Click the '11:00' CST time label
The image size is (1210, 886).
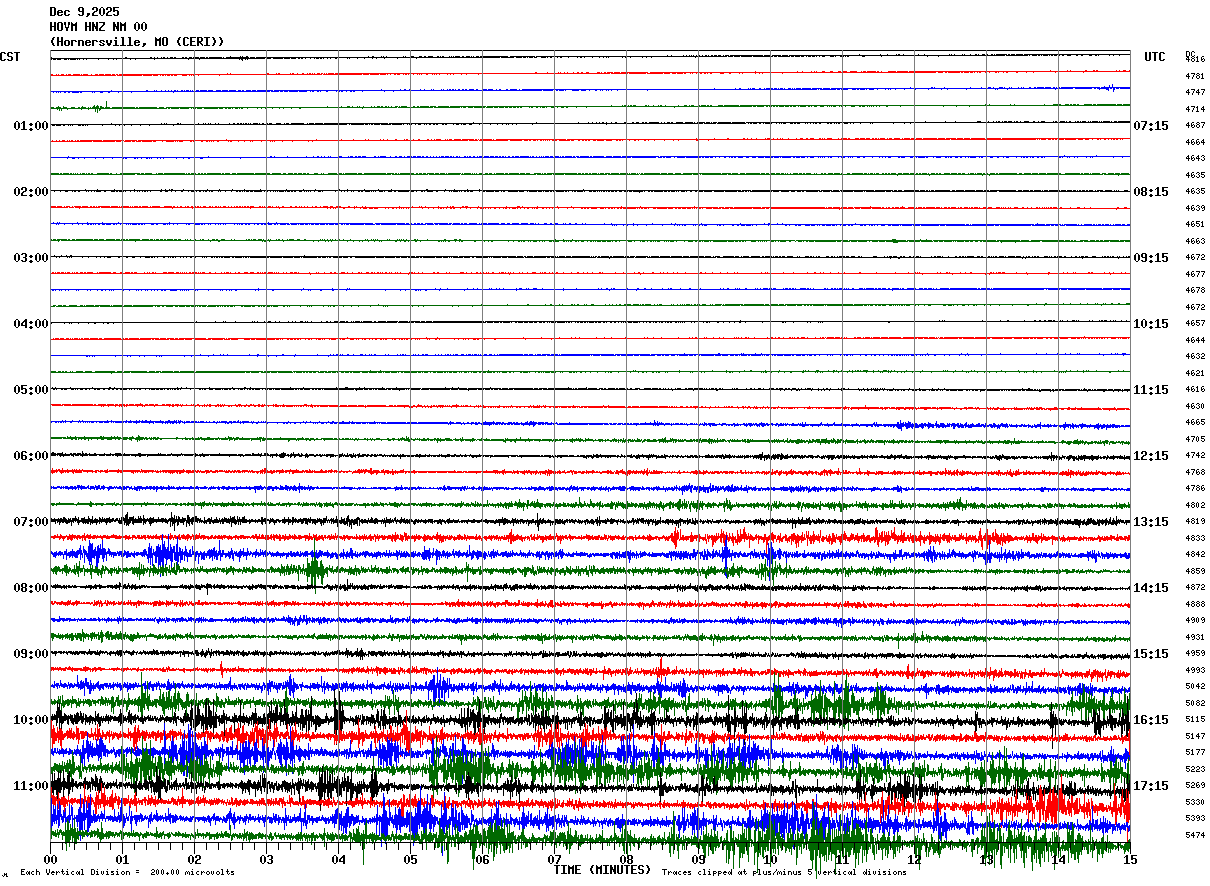pos(31,786)
